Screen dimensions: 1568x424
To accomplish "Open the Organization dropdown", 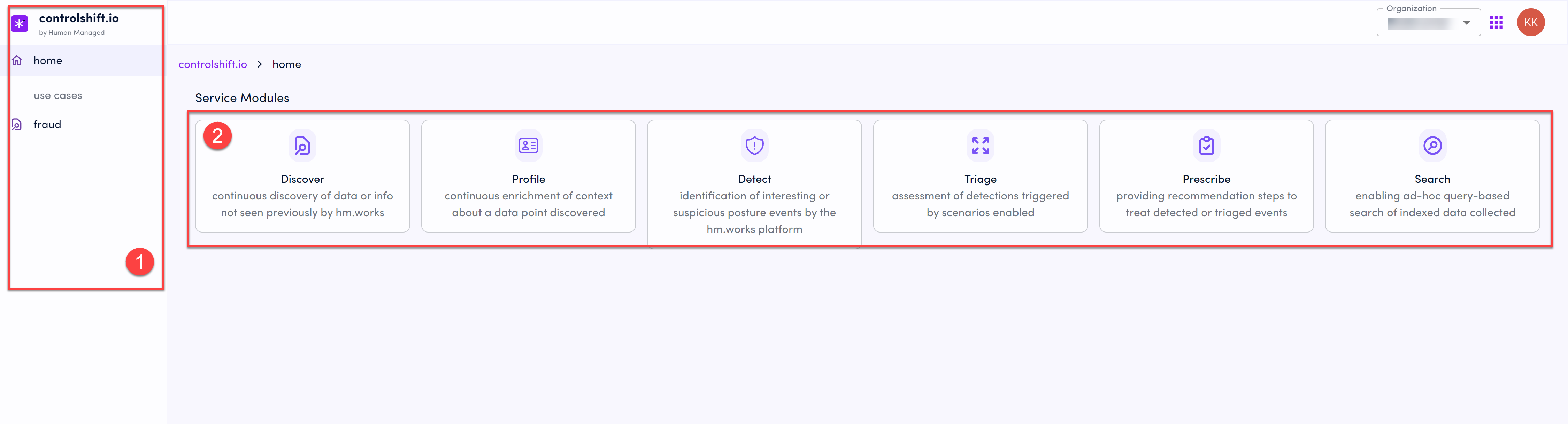I will pos(1428,23).
